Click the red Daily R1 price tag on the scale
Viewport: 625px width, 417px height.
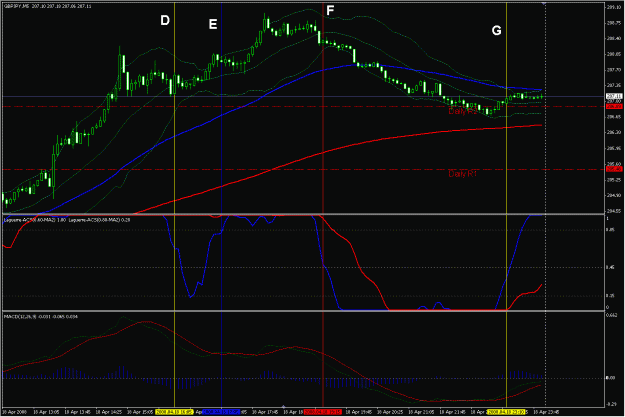614,169
